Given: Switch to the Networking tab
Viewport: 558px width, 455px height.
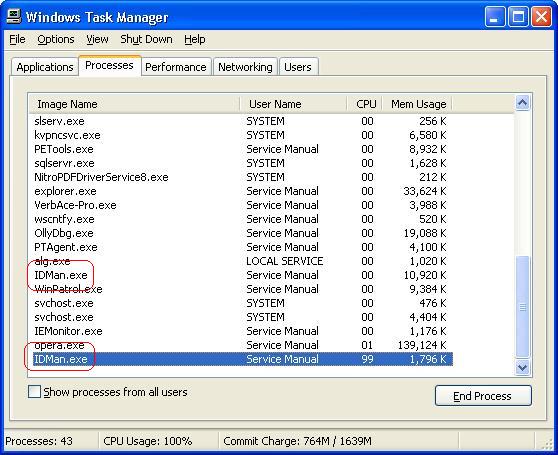Looking at the screenshot, I should 245,67.
